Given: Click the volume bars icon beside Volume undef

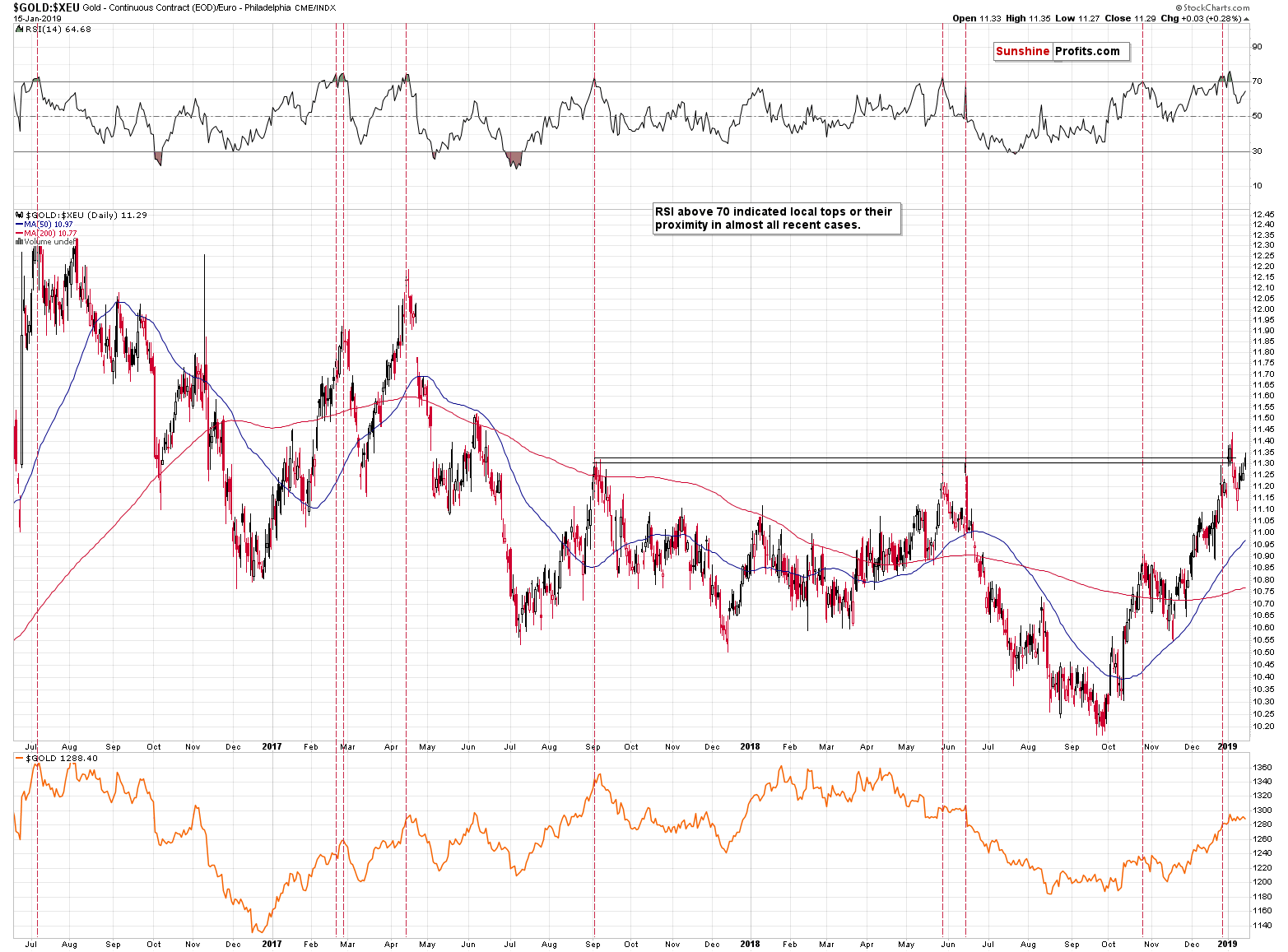Looking at the screenshot, I should point(19,242).
